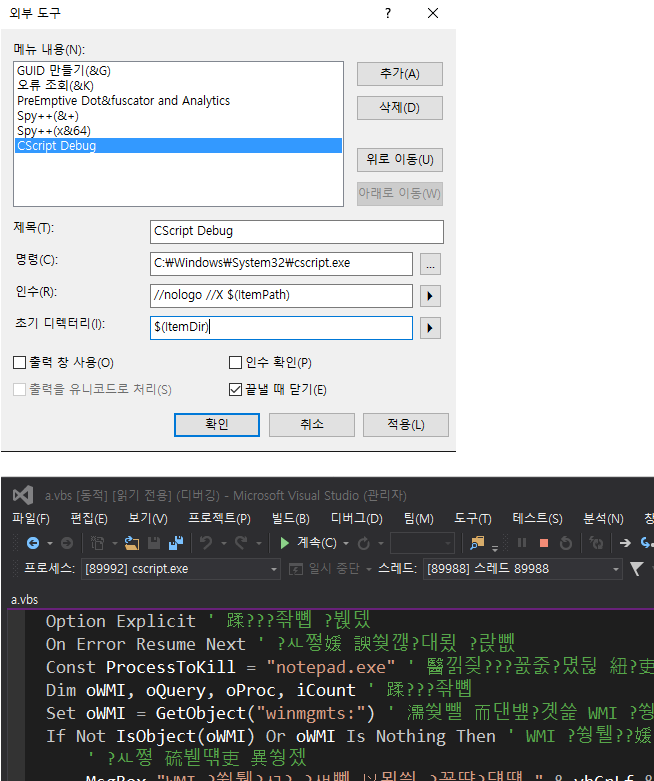Viewport: 654px width, 781px height.
Task: Click the 취소 cancel button
Action: coord(312,424)
